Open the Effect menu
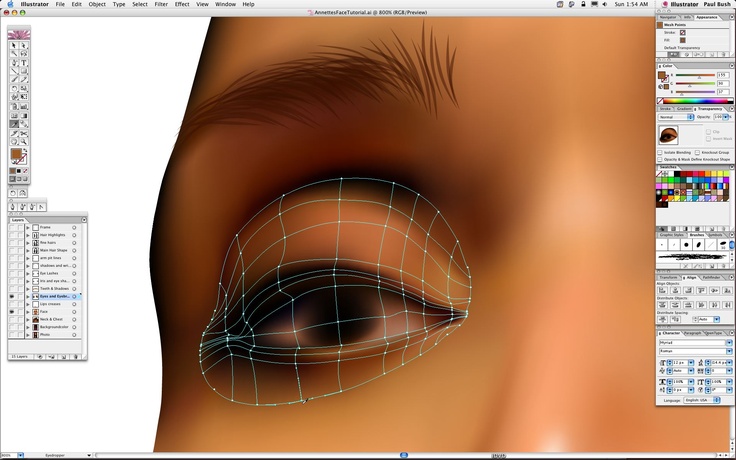Screen dimensions: 736x460 [x=182, y=4]
